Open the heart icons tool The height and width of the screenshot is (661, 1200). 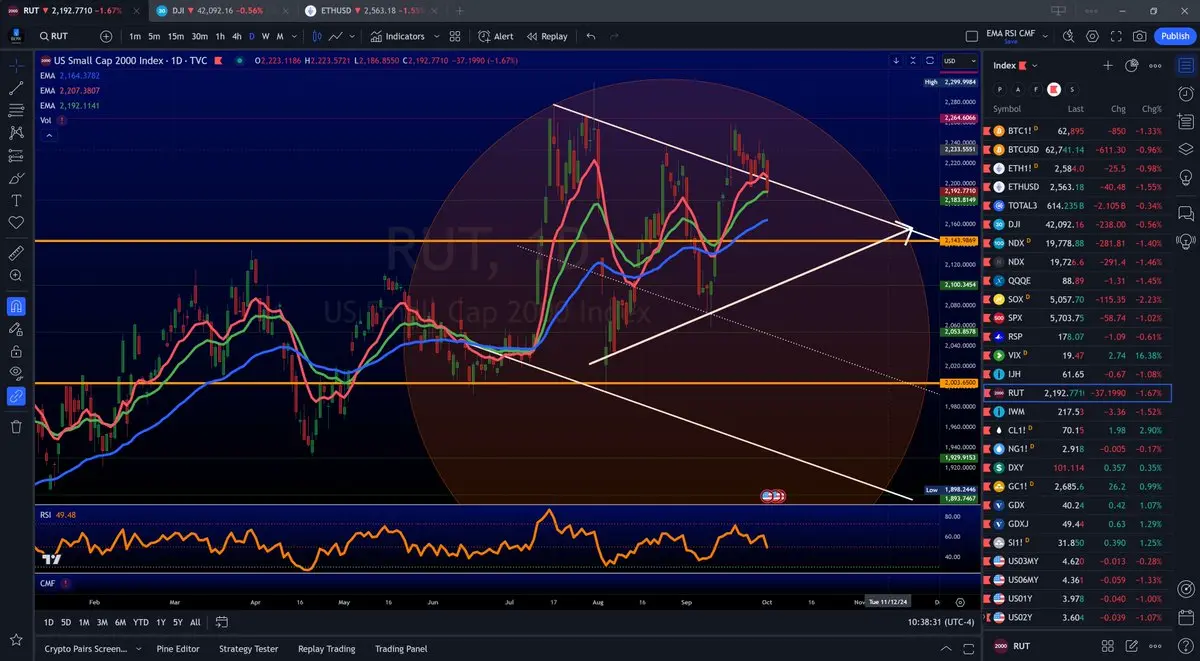[x=16, y=222]
